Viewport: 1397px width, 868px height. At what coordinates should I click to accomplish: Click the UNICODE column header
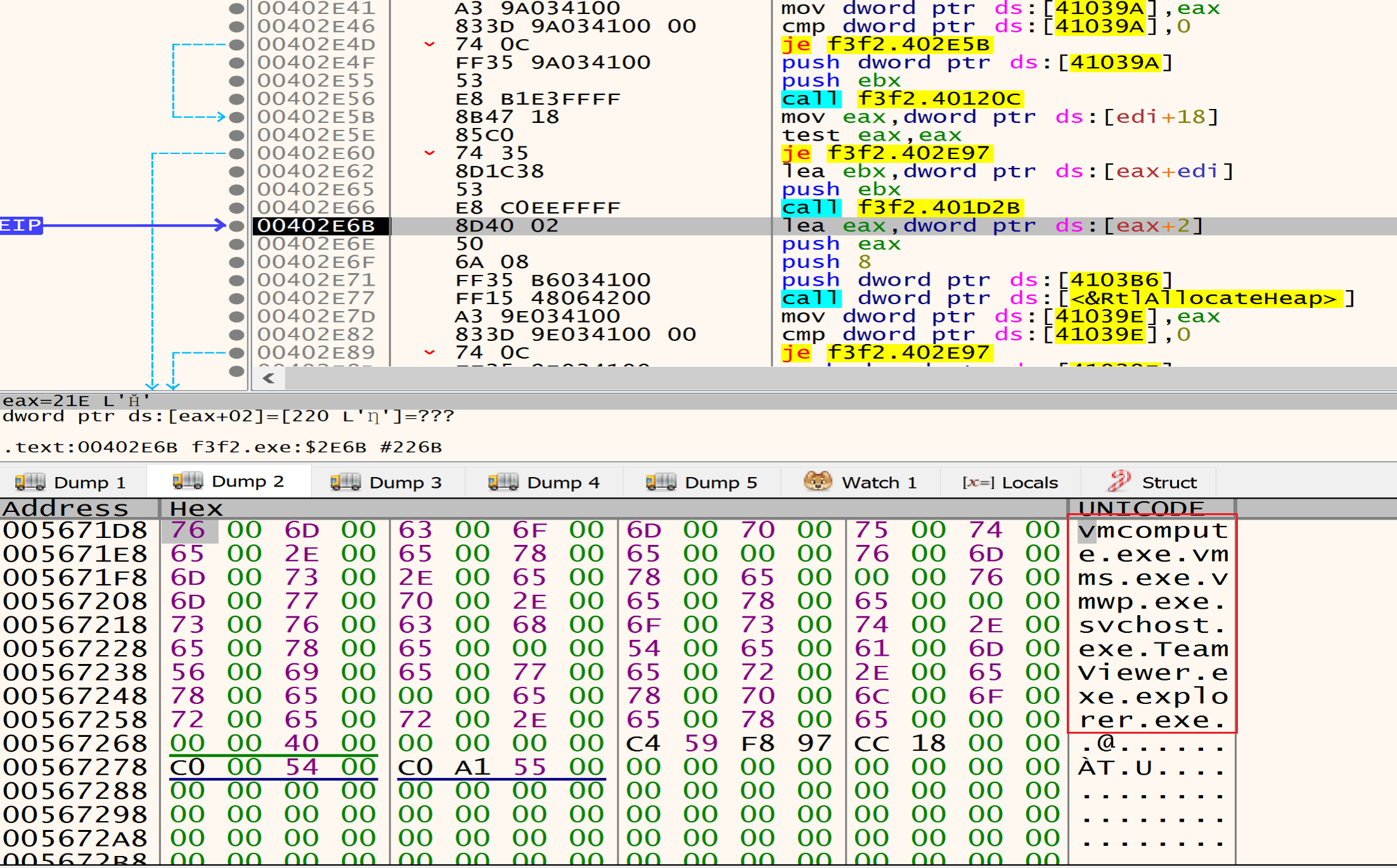click(1141, 507)
